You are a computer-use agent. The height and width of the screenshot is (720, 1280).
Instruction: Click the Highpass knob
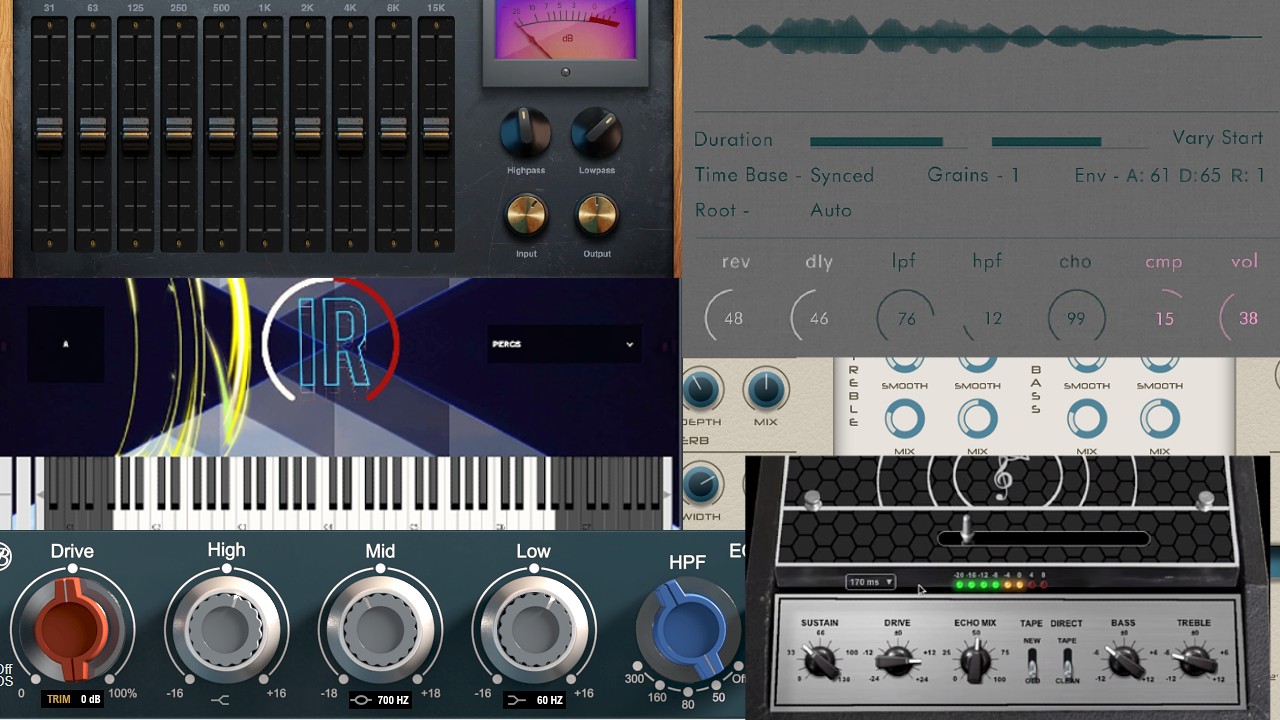[526, 132]
